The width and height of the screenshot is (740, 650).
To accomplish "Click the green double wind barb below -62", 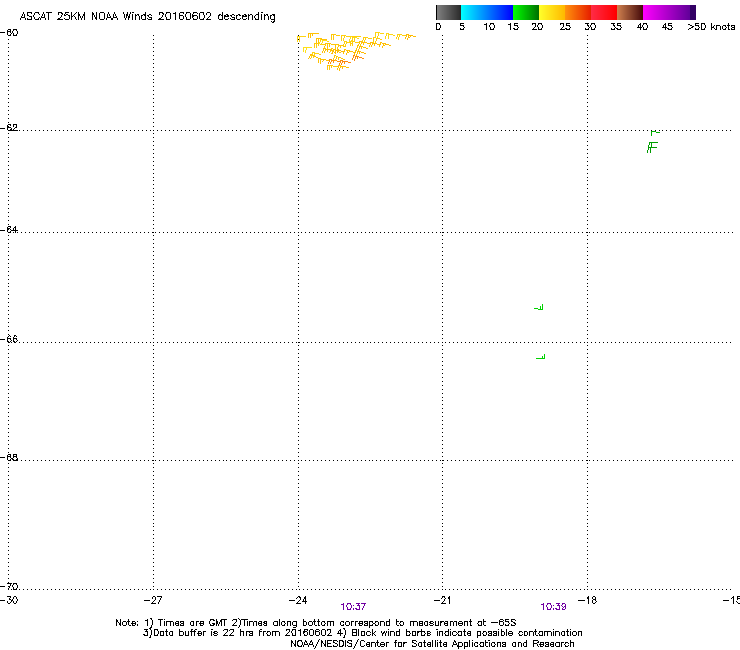I will 652,147.
